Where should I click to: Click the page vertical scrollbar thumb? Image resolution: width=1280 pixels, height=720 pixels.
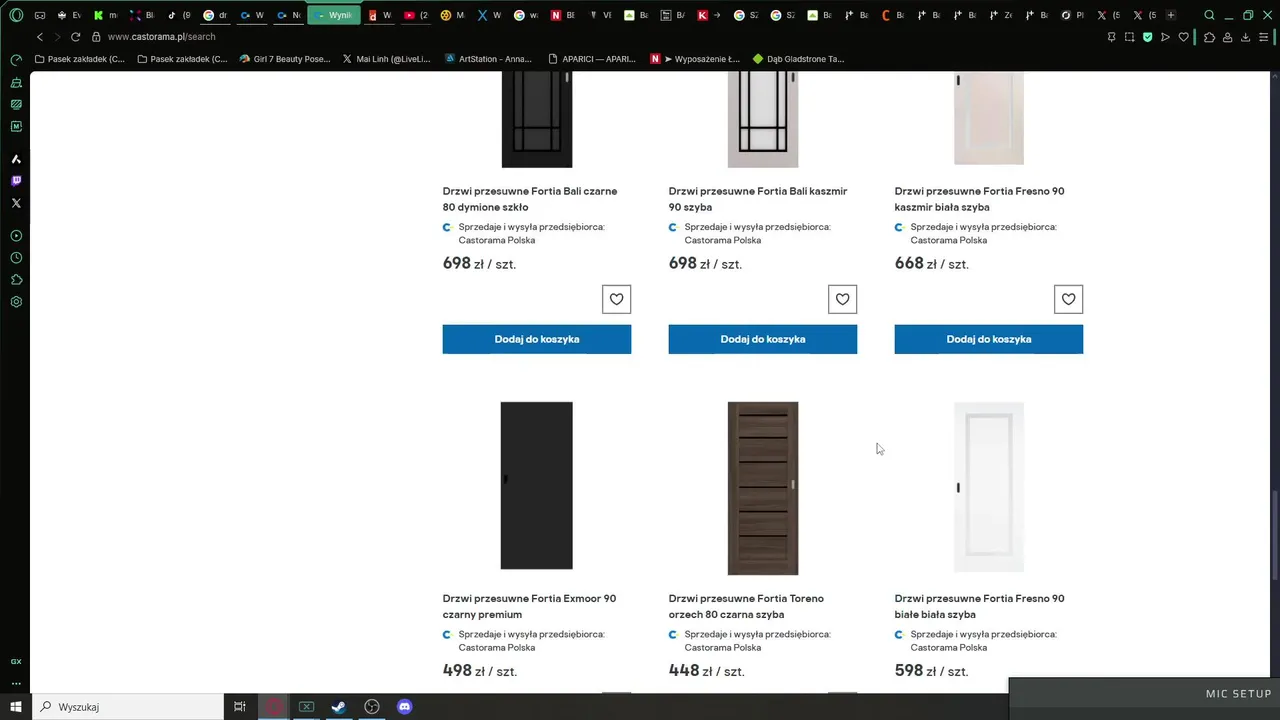(x=1274, y=535)
